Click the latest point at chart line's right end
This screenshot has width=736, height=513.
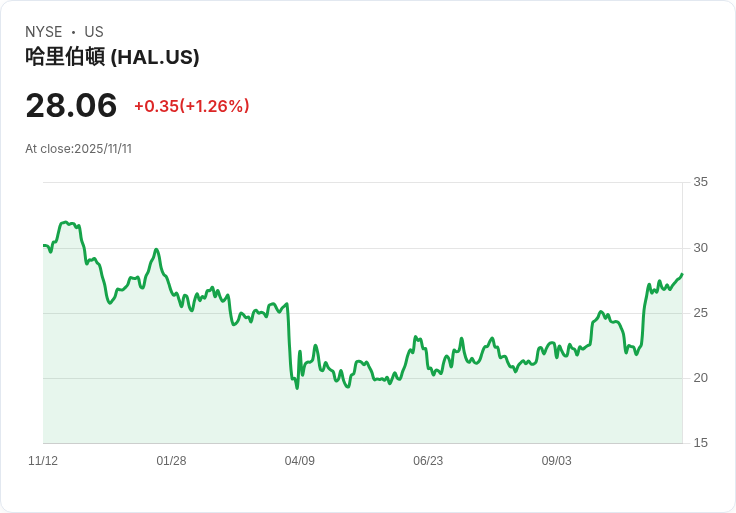682,274
